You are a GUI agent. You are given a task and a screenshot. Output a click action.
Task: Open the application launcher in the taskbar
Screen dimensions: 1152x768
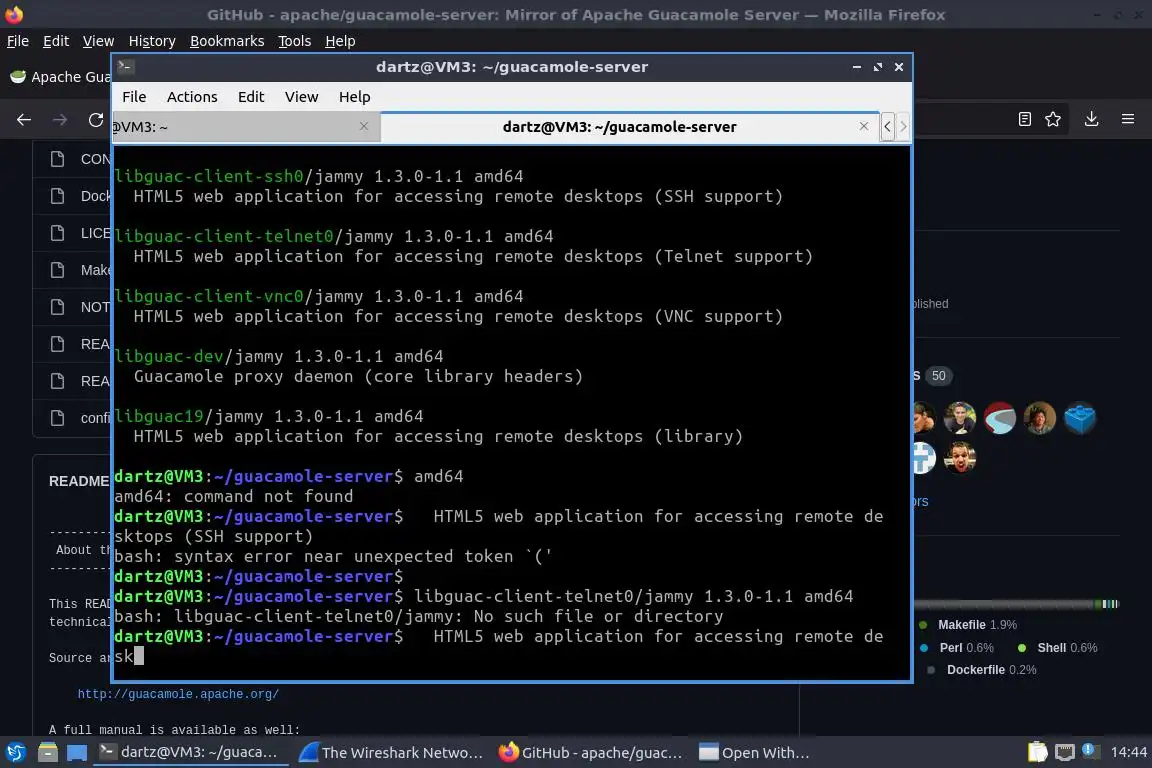pyautogui.click(x=15, y=753)
